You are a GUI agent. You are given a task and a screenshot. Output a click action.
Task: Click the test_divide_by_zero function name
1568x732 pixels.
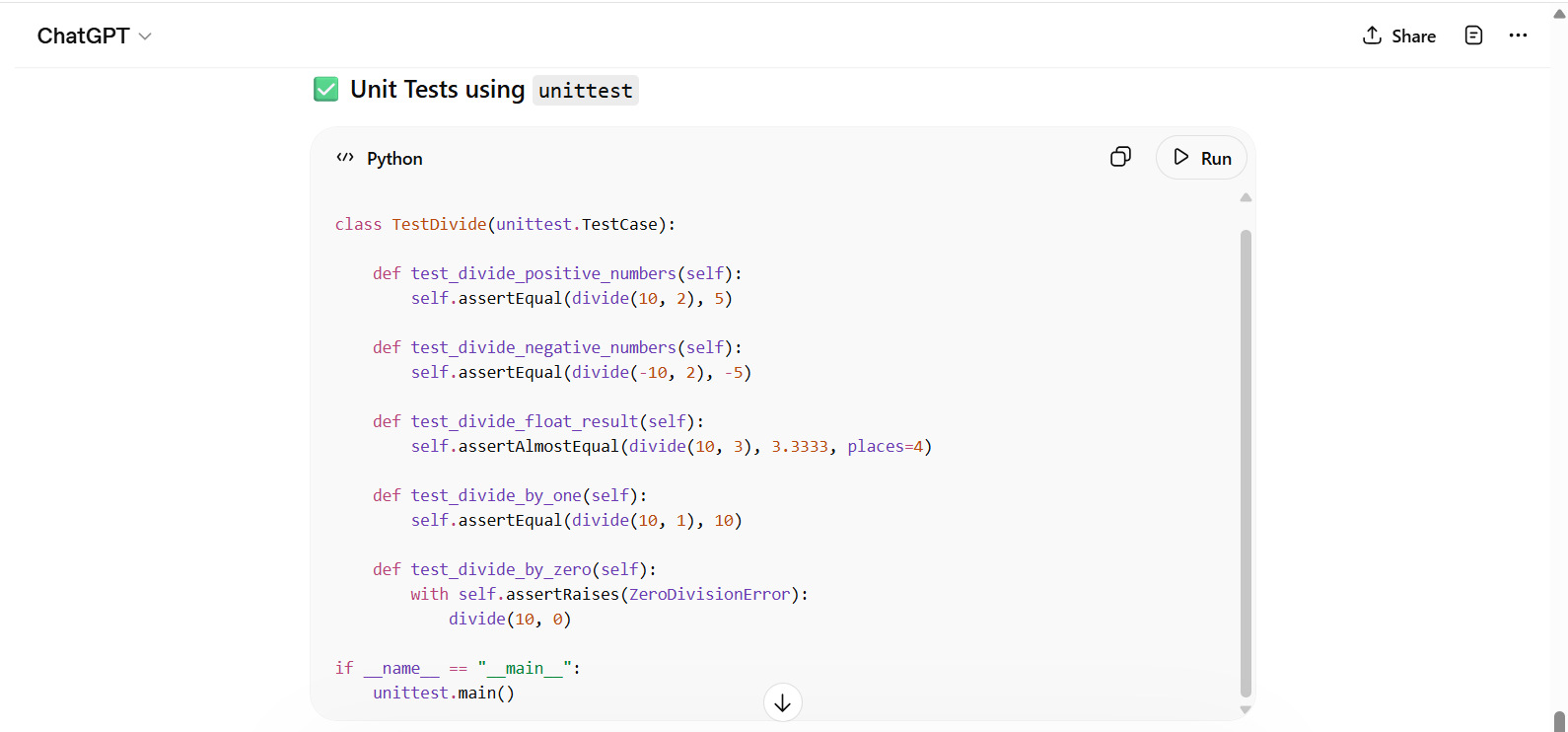click(x=501, y=569)
